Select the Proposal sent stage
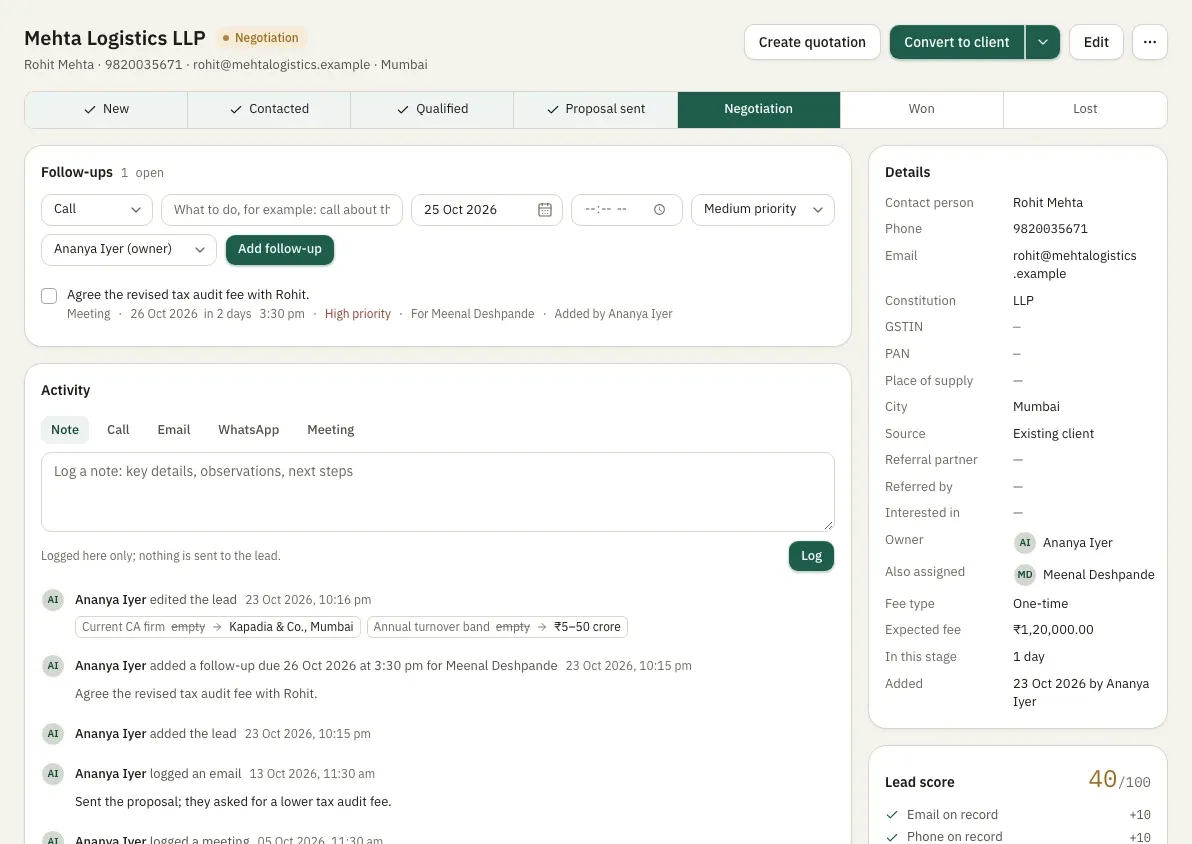The width and height of the screenshot is (1192, 844). point(595,109)
